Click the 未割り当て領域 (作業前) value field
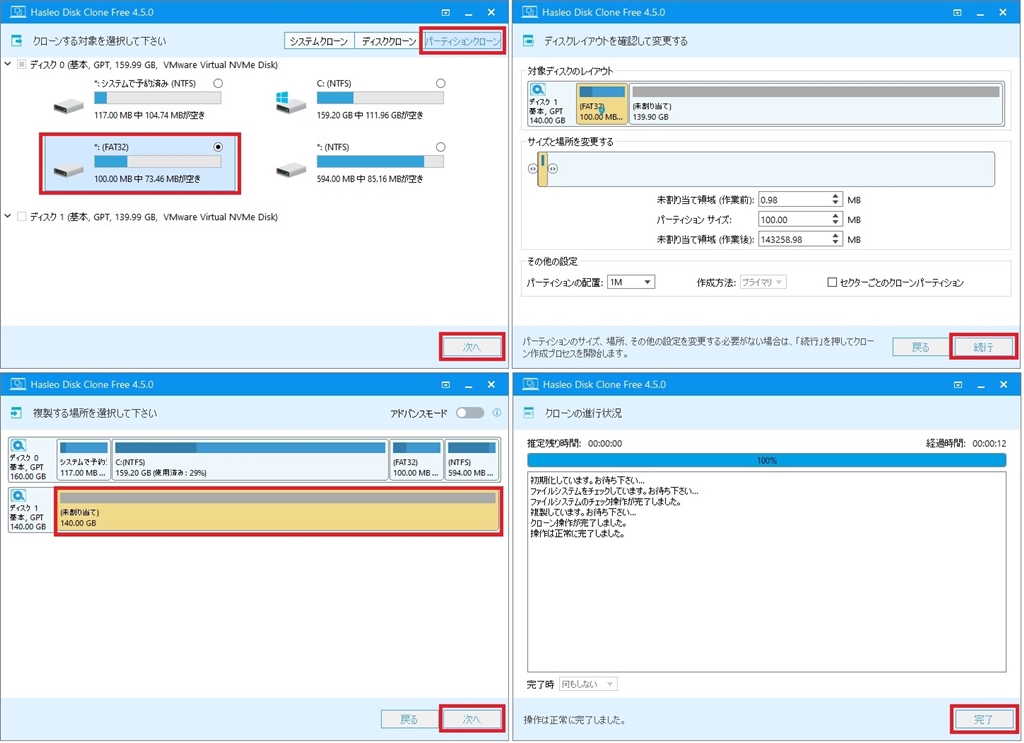Screen dimensions: 1024x743 pyautogui.click(x=794, y=200)
